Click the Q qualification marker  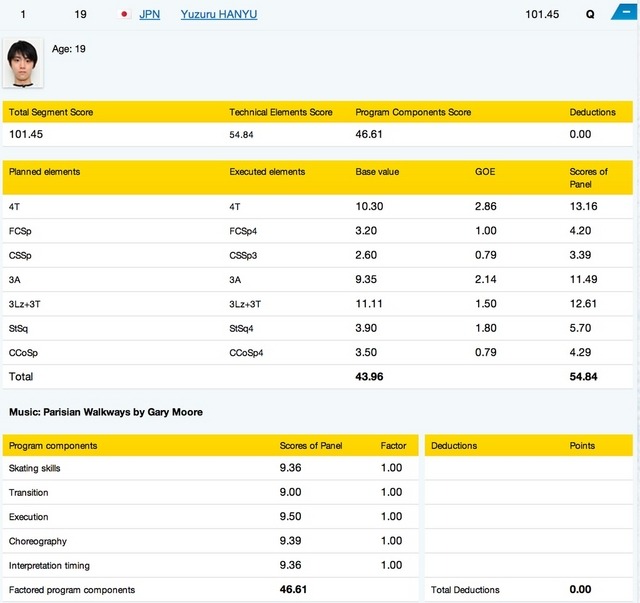tap(590, 15)
